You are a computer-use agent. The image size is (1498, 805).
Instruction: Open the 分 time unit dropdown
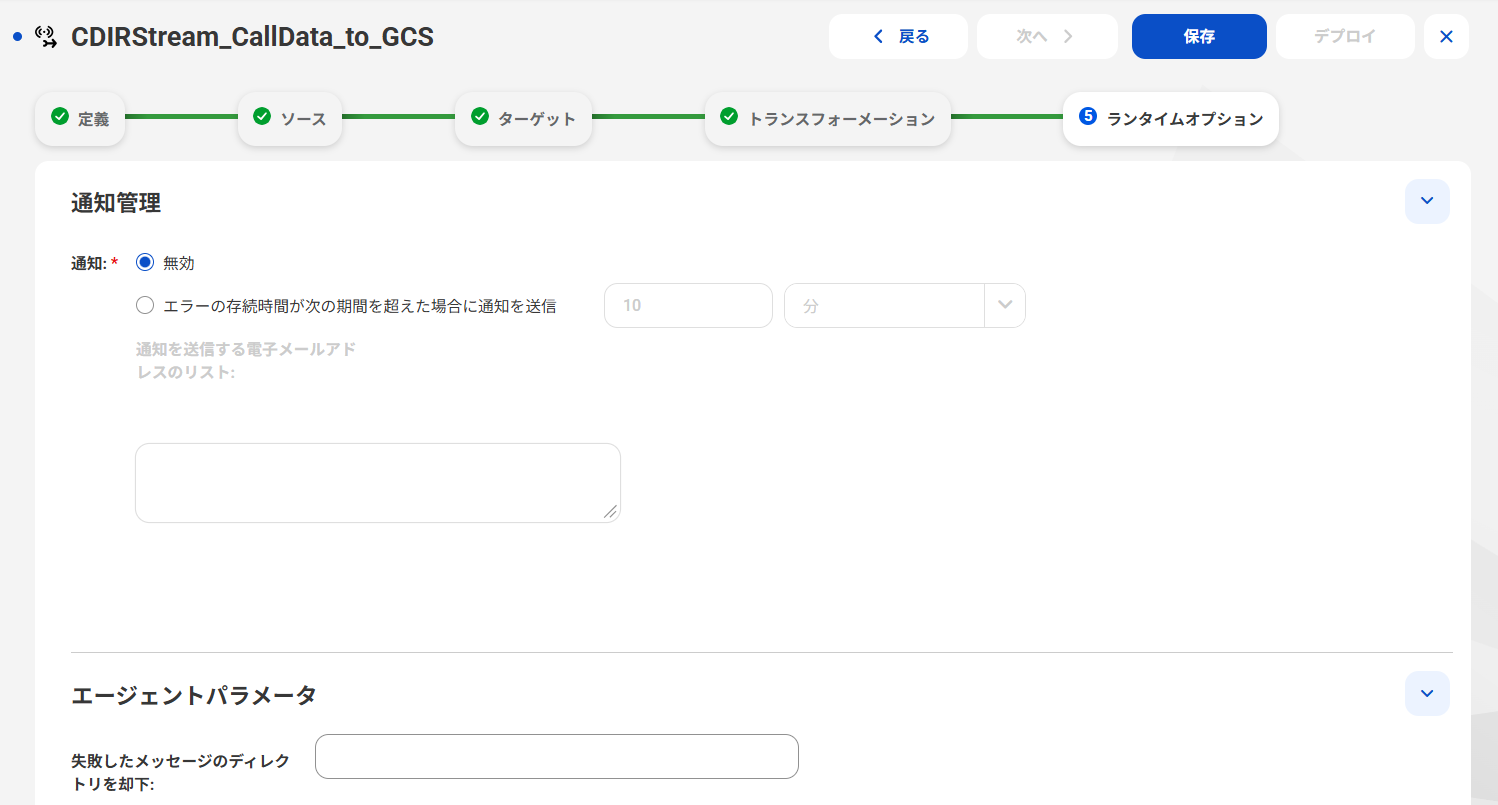(x=905, y=305)
